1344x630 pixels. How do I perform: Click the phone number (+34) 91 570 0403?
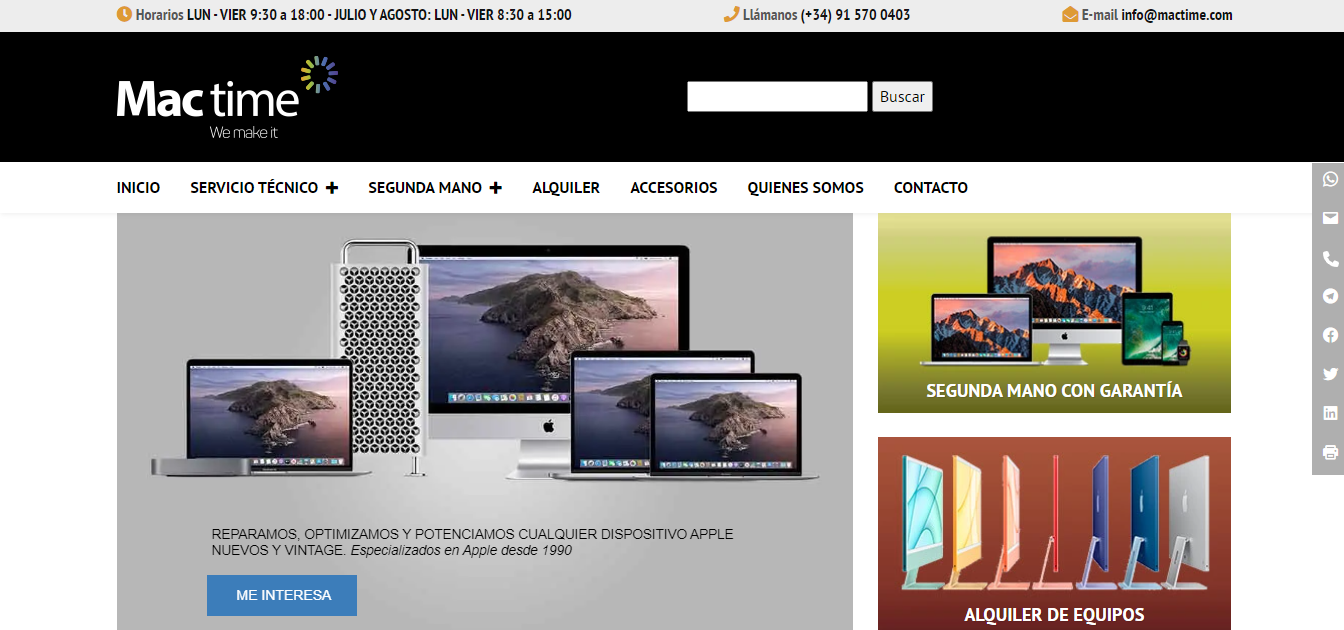(x=855, y=15)
